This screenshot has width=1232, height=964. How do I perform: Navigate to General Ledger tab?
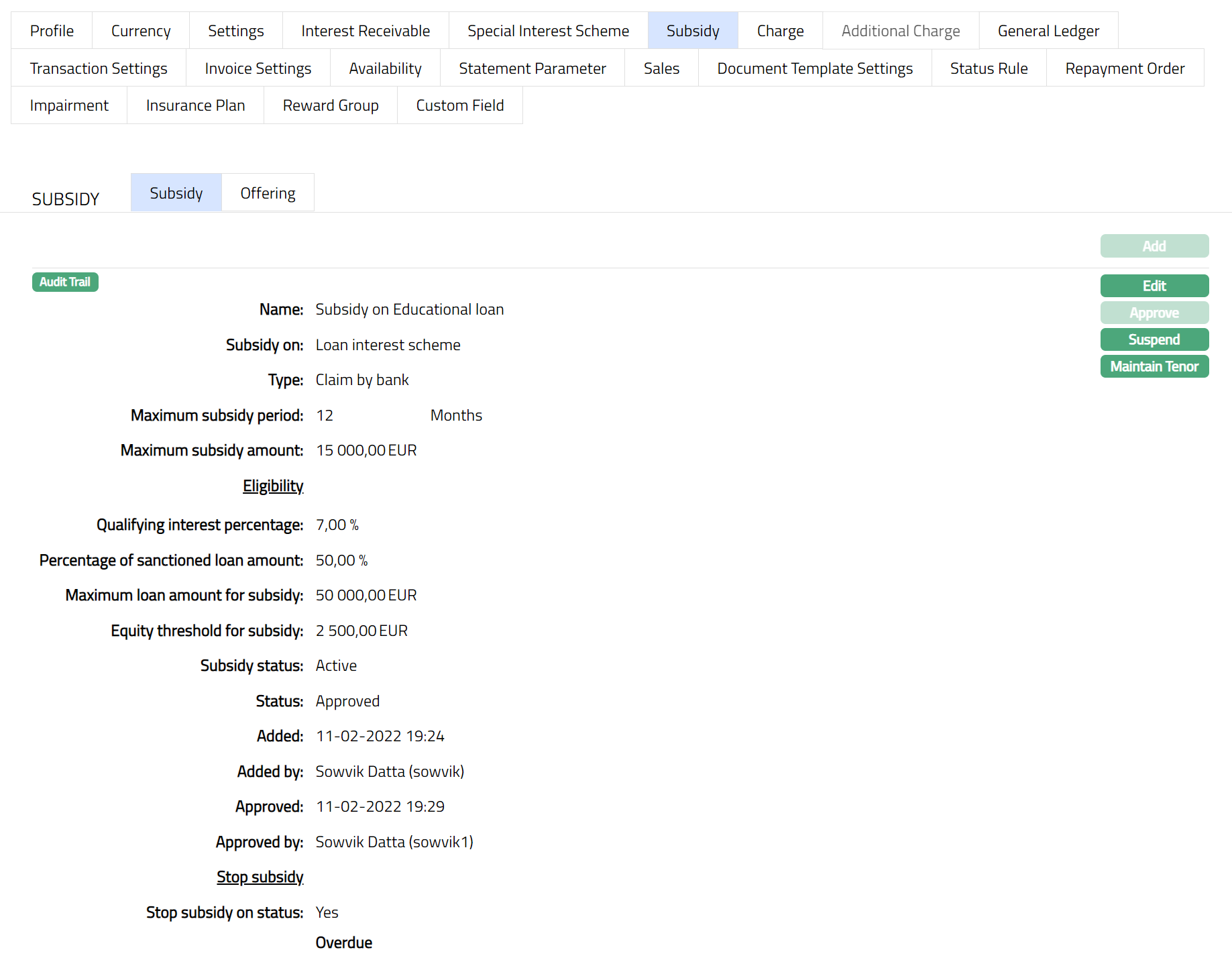click(x=1048, y=31)
